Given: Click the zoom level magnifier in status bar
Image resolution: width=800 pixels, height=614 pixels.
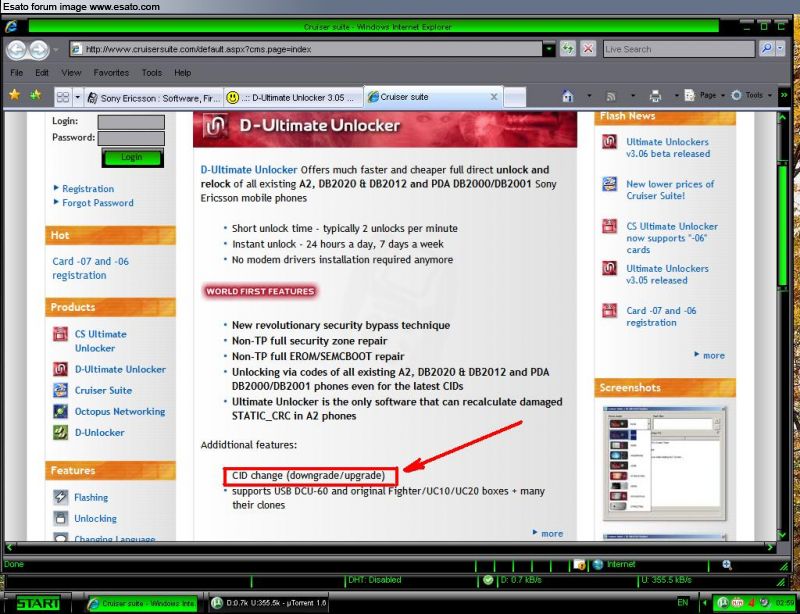Looking at the screenshot, I should 728,564.
